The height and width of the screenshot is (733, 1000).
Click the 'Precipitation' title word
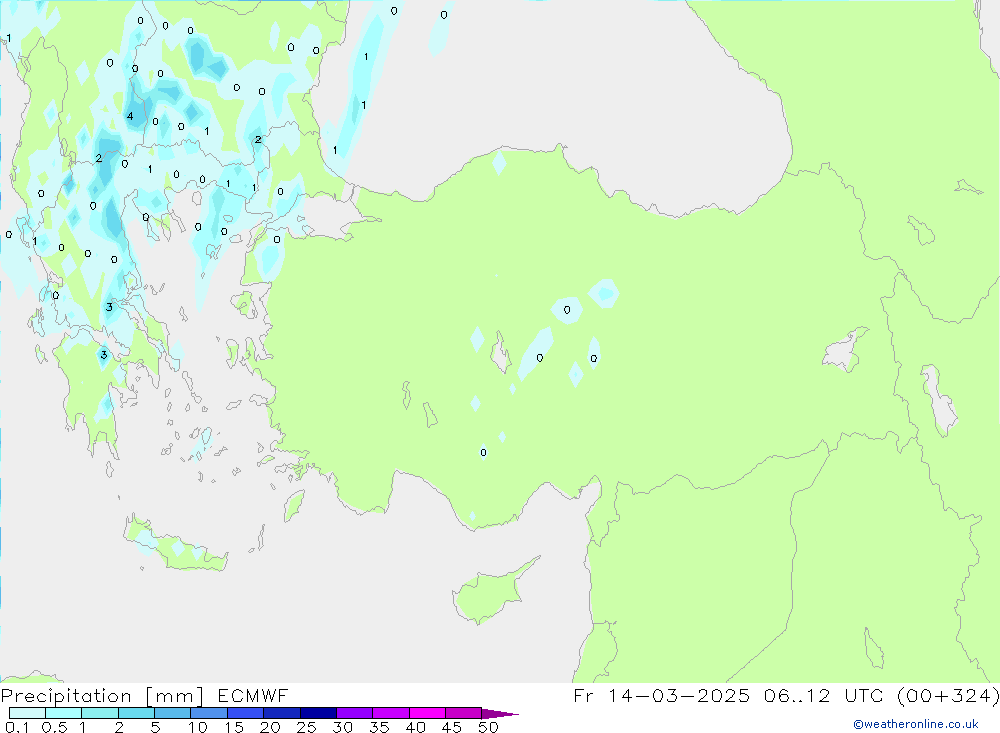(x=66, y=696)
